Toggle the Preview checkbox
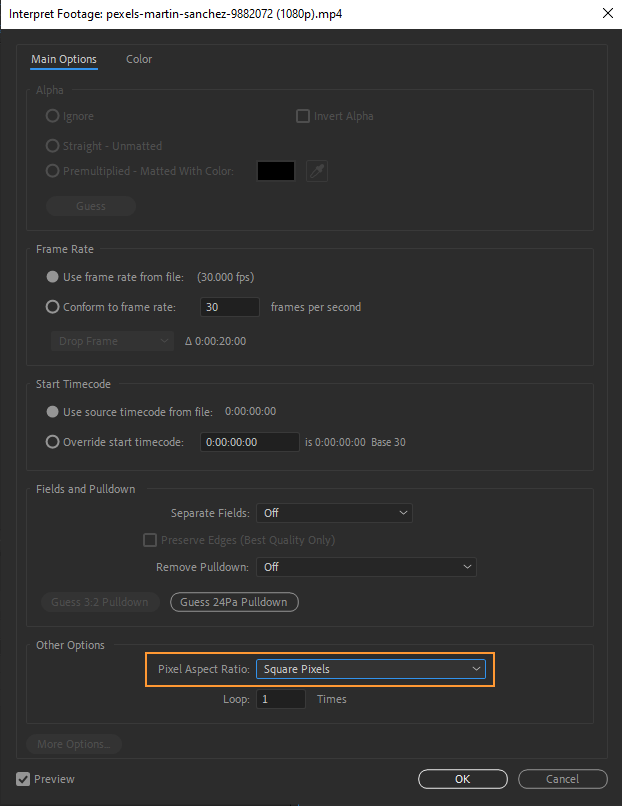 click(x=23, y=779)
